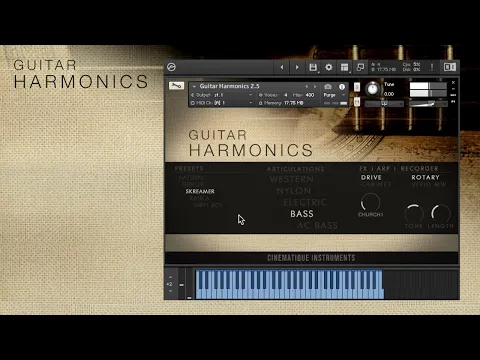Image resolution: width=480 pixels, height=360 pixels.
Task: Switch to the RECORDER tab
Action: [x=419, y=168]
